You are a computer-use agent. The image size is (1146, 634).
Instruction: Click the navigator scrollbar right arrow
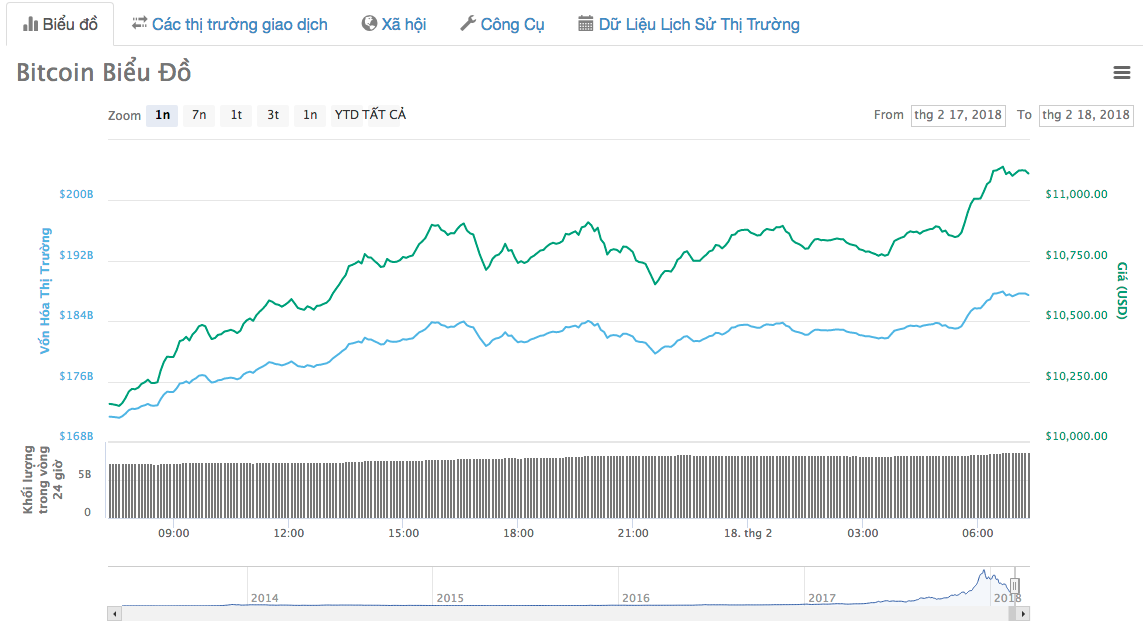[1023, 614]
